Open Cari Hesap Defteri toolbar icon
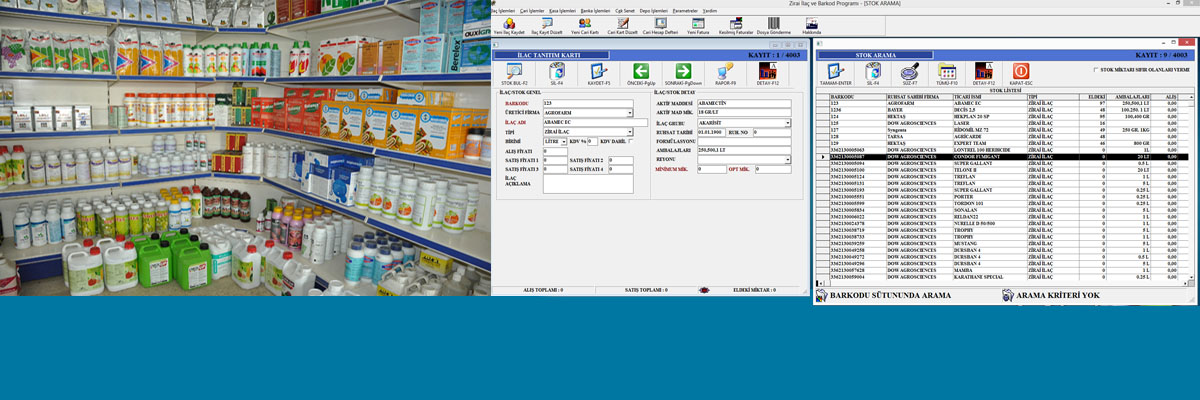1200x400 pixels. (661, 23)
